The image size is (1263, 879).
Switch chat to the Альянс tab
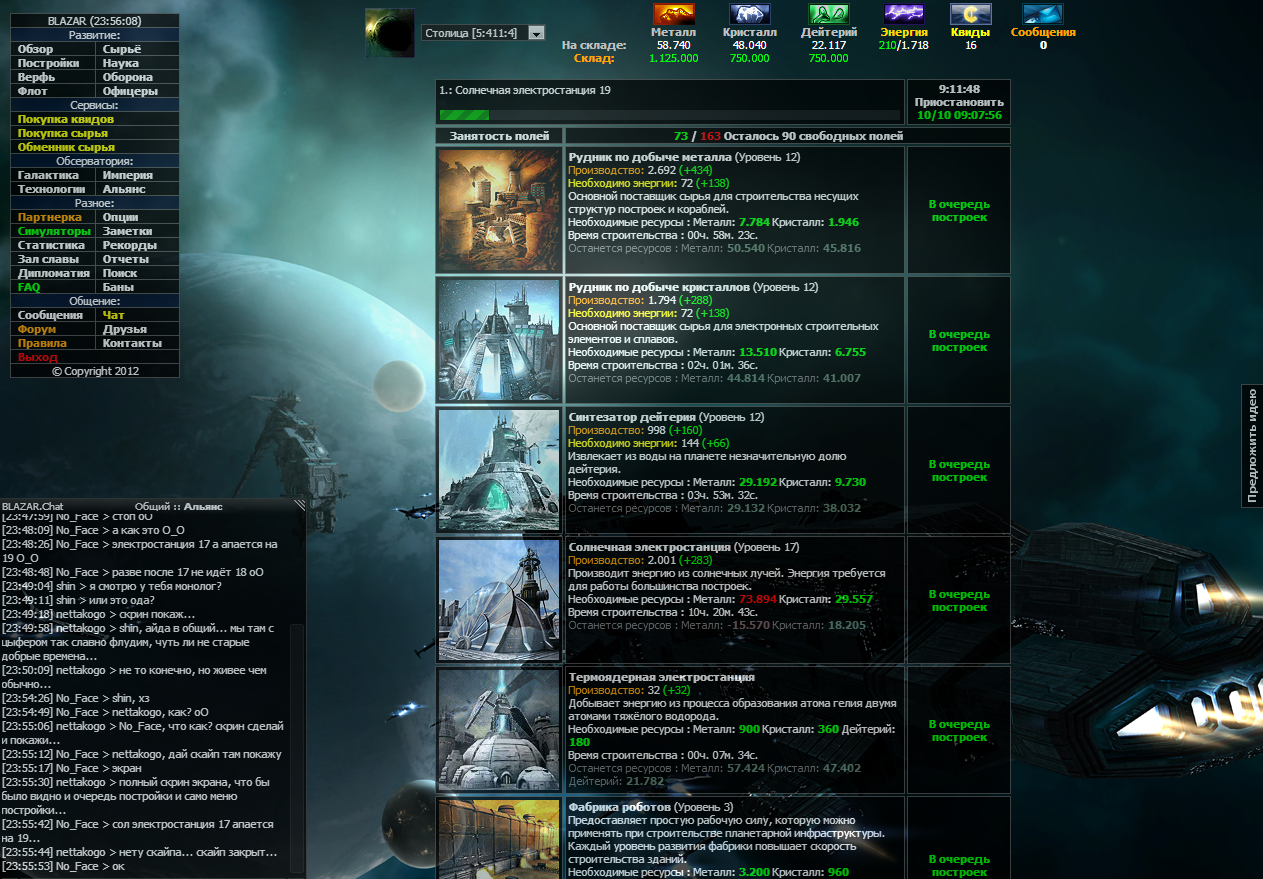(203, 506)
